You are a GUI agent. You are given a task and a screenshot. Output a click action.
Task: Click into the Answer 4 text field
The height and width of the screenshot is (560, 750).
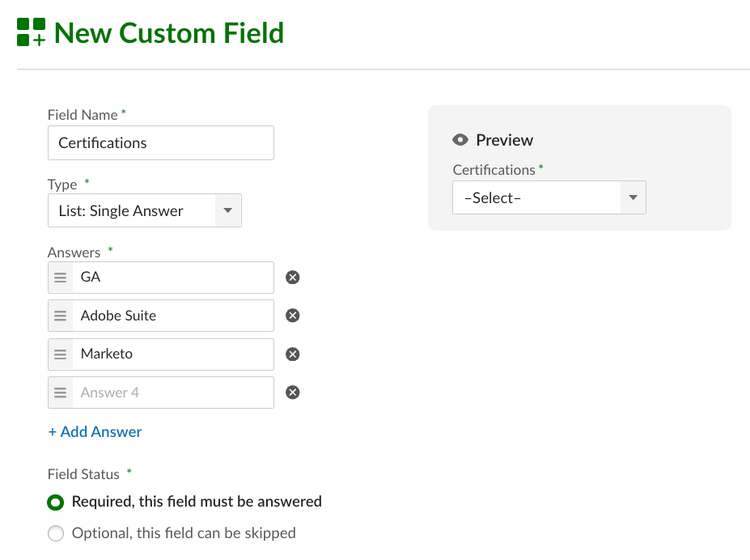pyautogui.click(x=173, y=393)
